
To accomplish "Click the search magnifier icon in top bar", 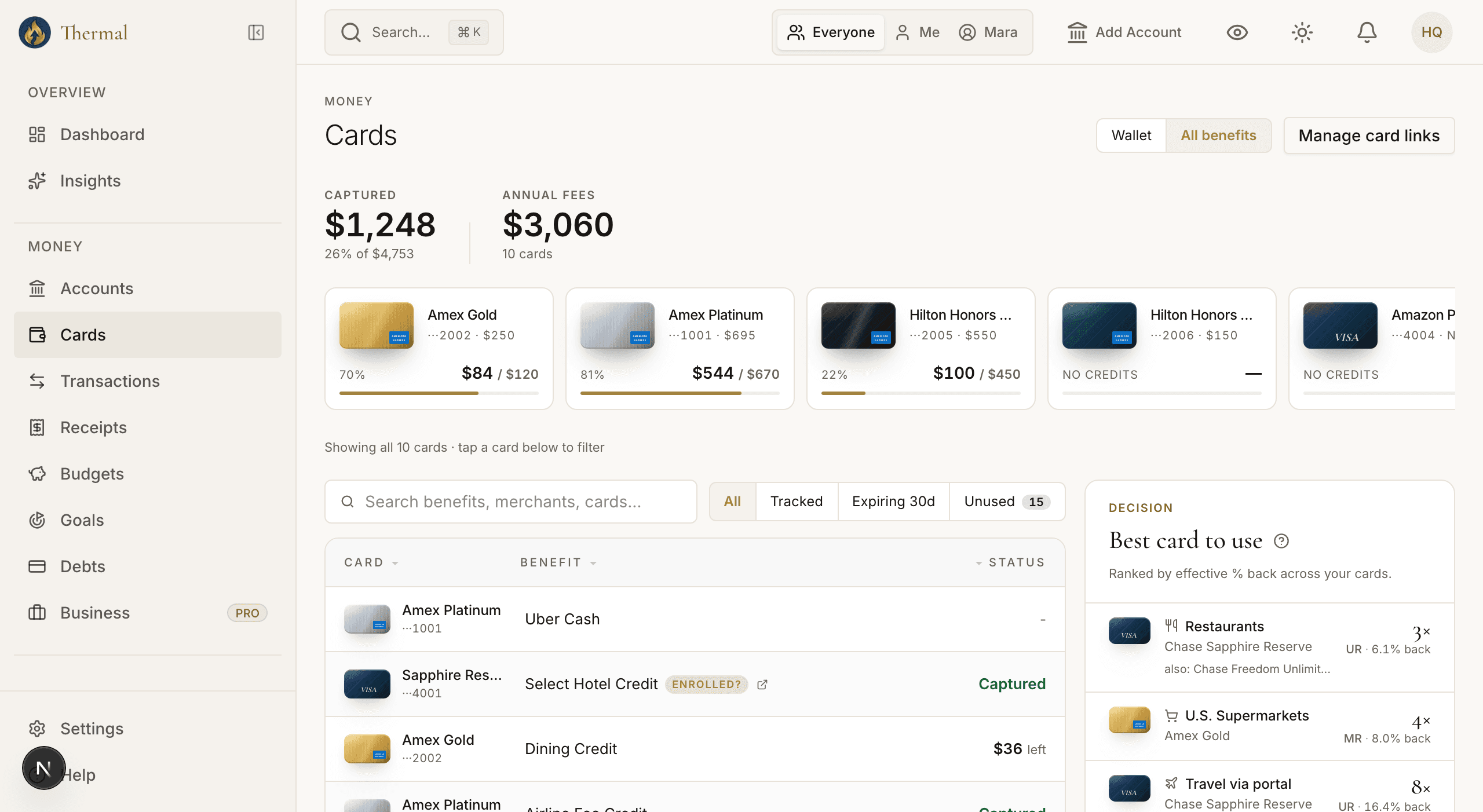I will [x=351, y=32].
